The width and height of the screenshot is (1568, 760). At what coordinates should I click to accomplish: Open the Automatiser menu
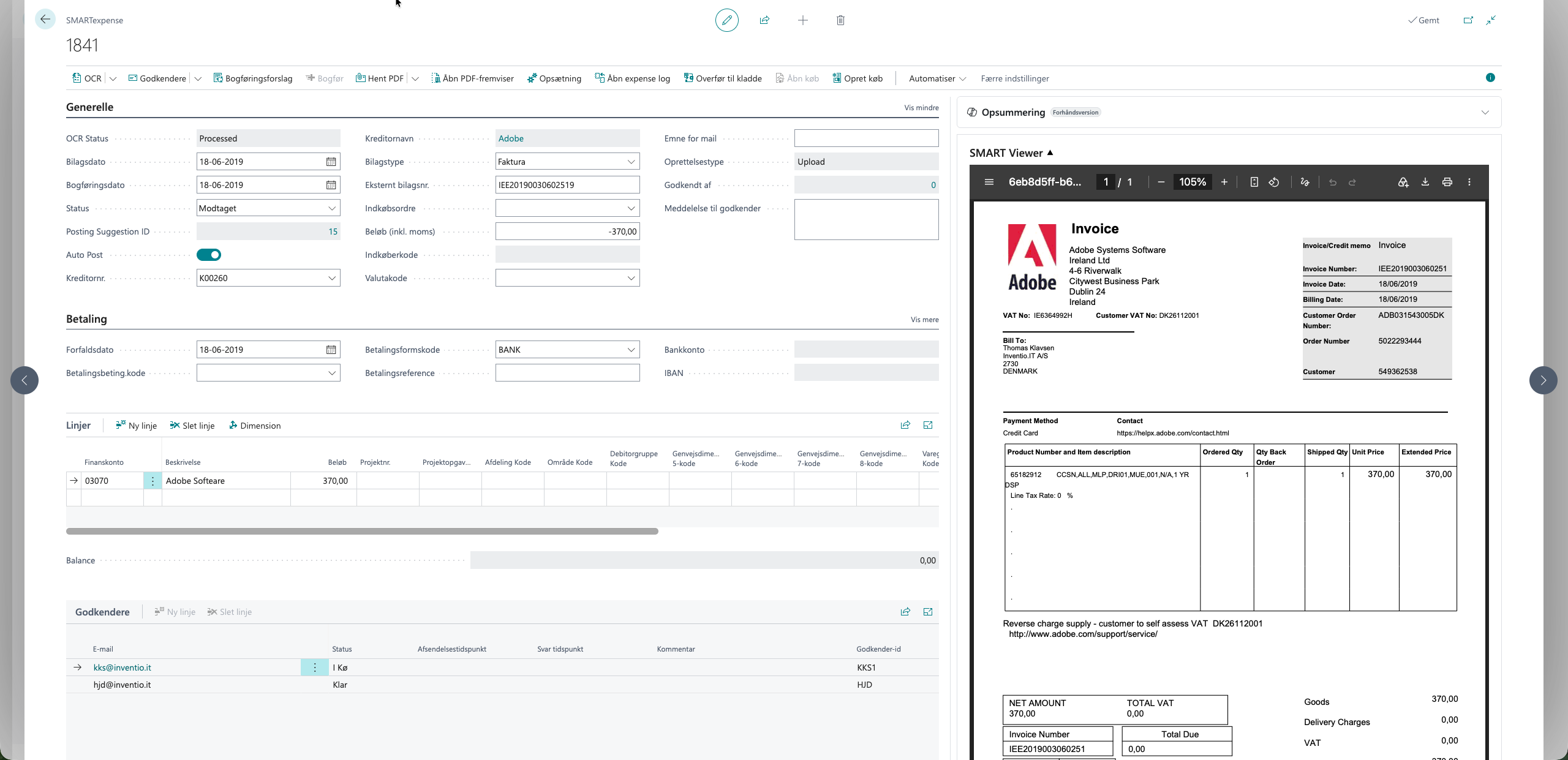[x=937, y=78]
